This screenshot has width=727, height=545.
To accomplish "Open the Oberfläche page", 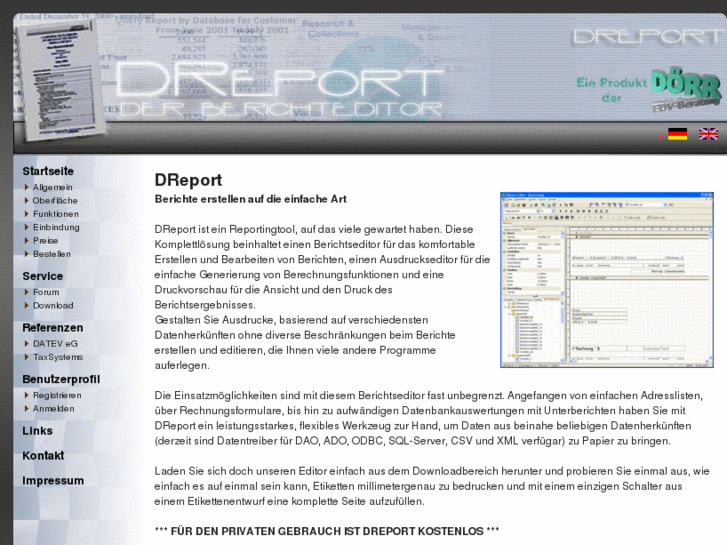I will 55,201.
